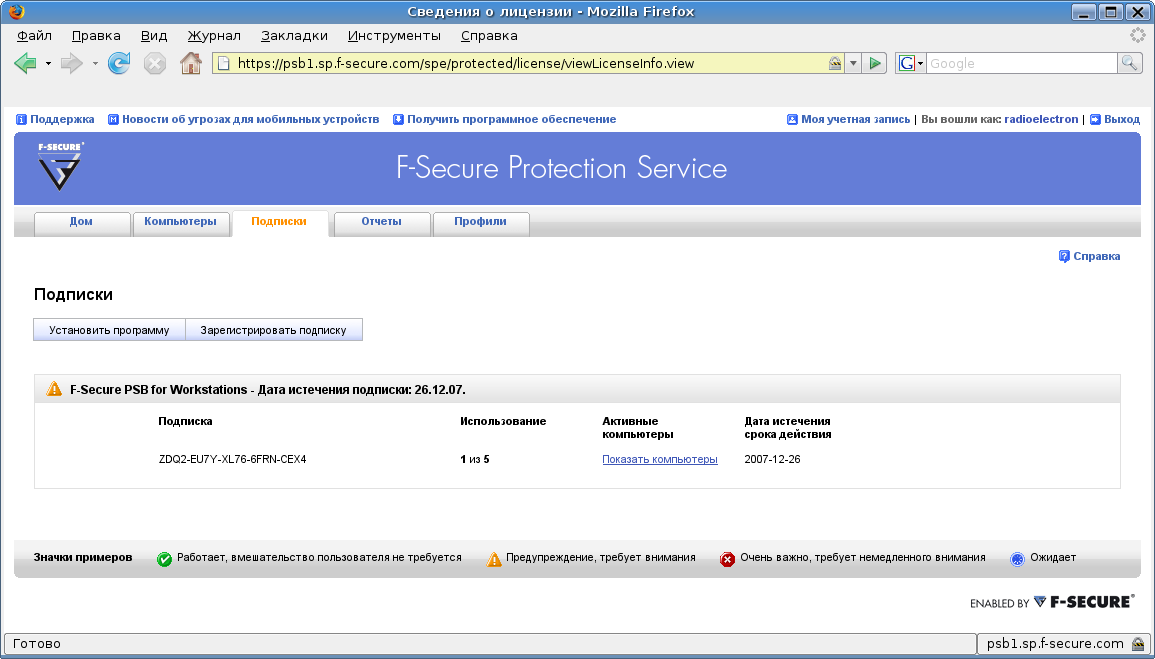Open the Журнал menu
Image resolution: width=1155 pixels, height=659 pixels.
[214, 35]
